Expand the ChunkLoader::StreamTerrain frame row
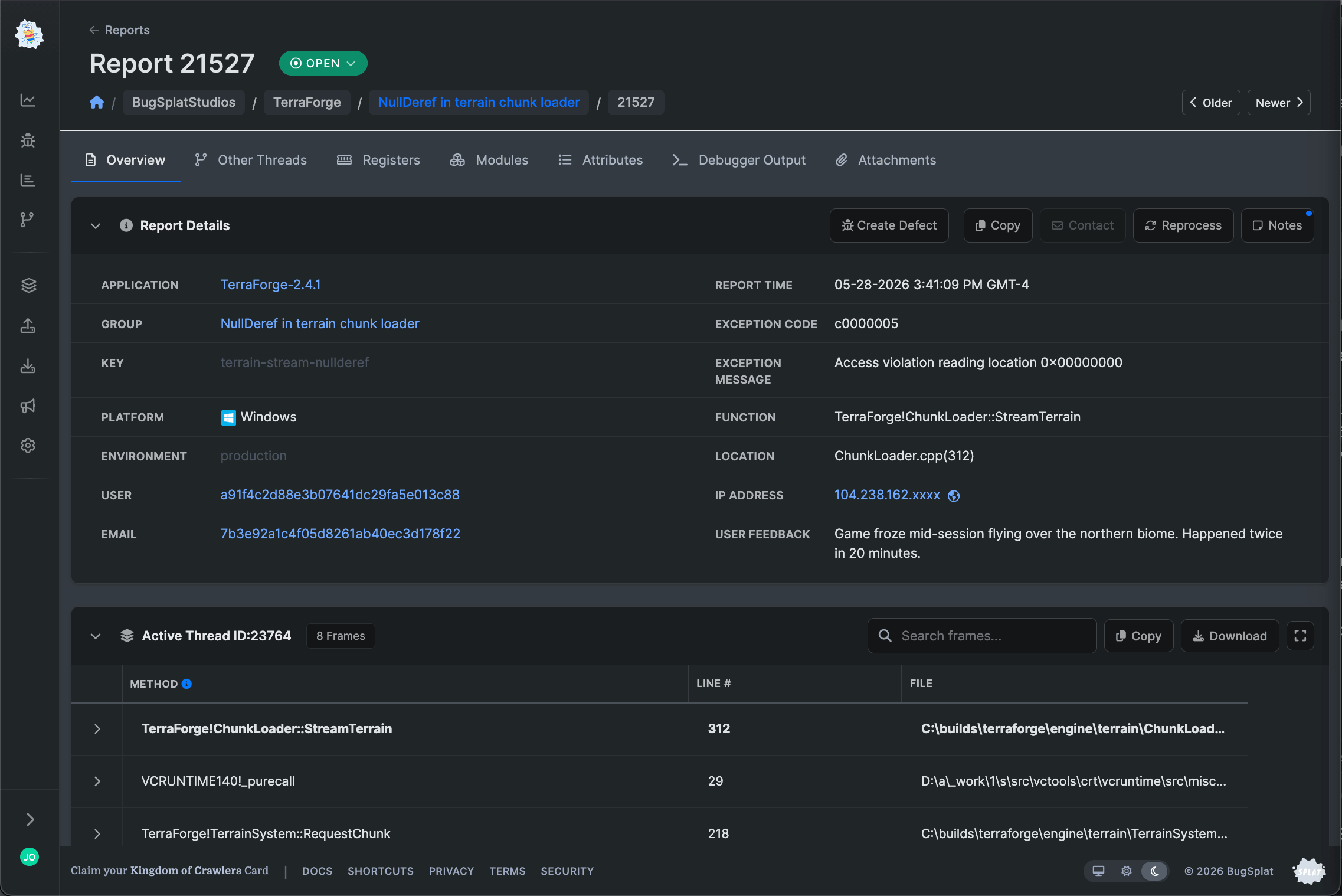 97,729
